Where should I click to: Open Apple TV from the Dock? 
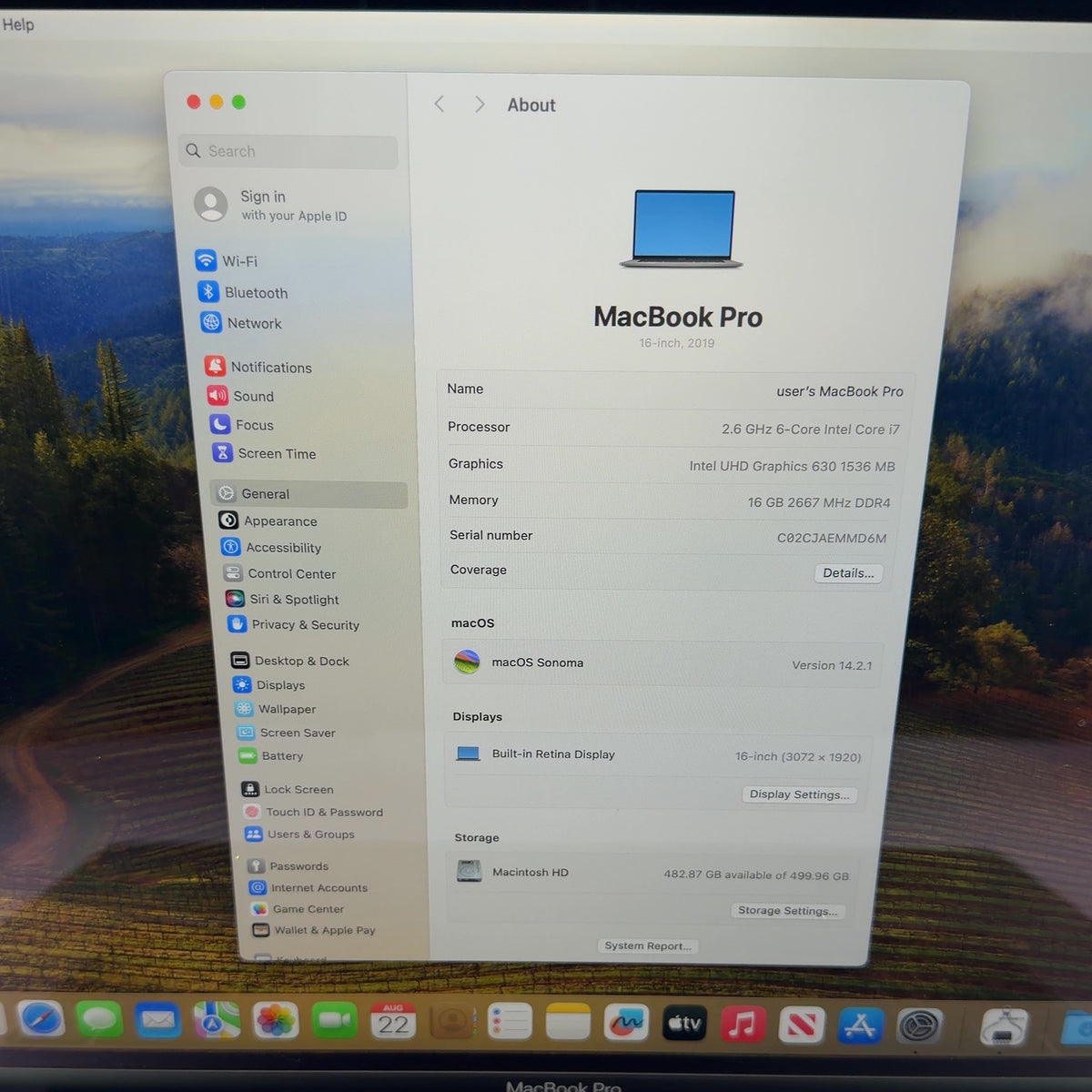click(x=684, y=1024)
